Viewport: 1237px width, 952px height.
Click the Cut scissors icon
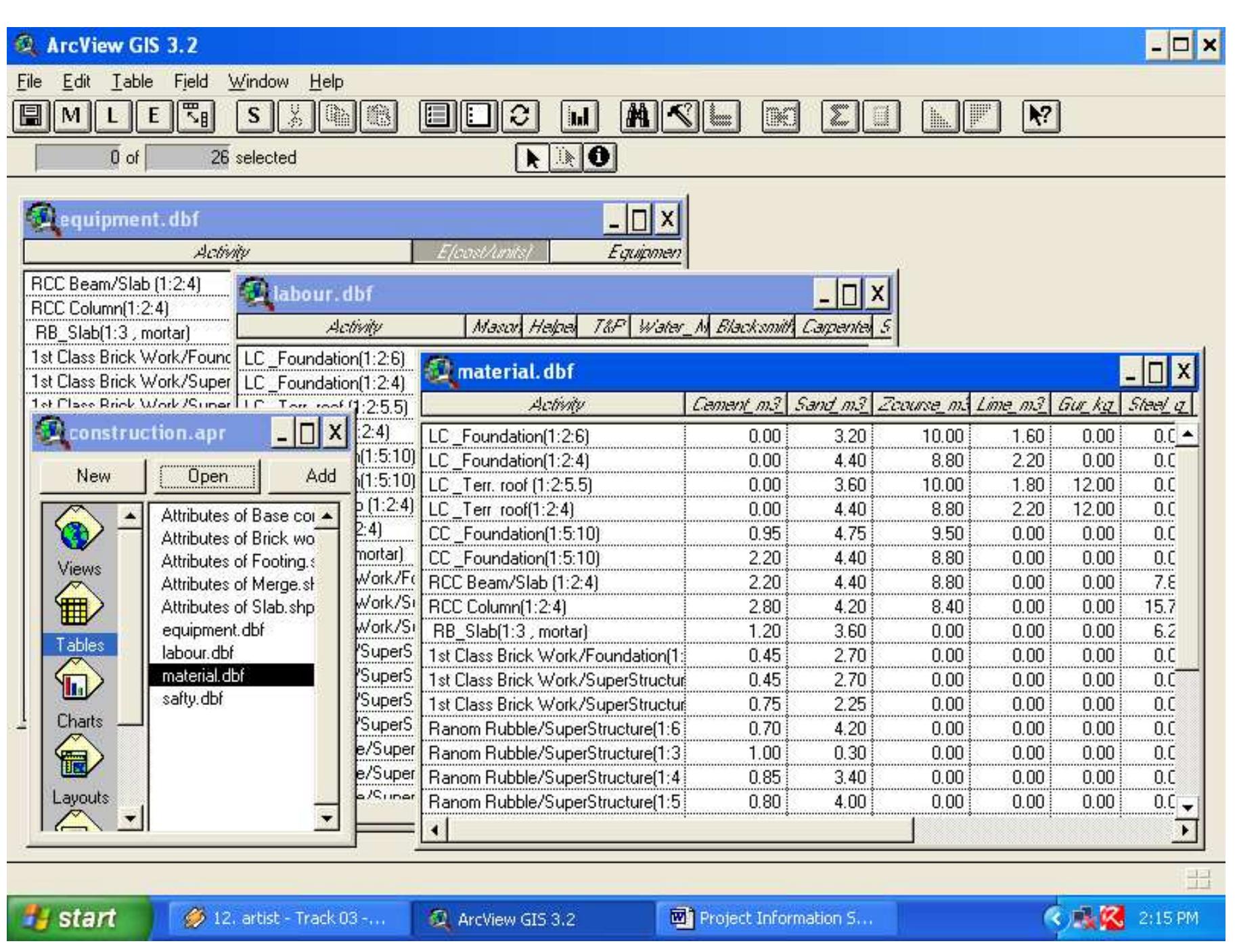pos(295,116)
